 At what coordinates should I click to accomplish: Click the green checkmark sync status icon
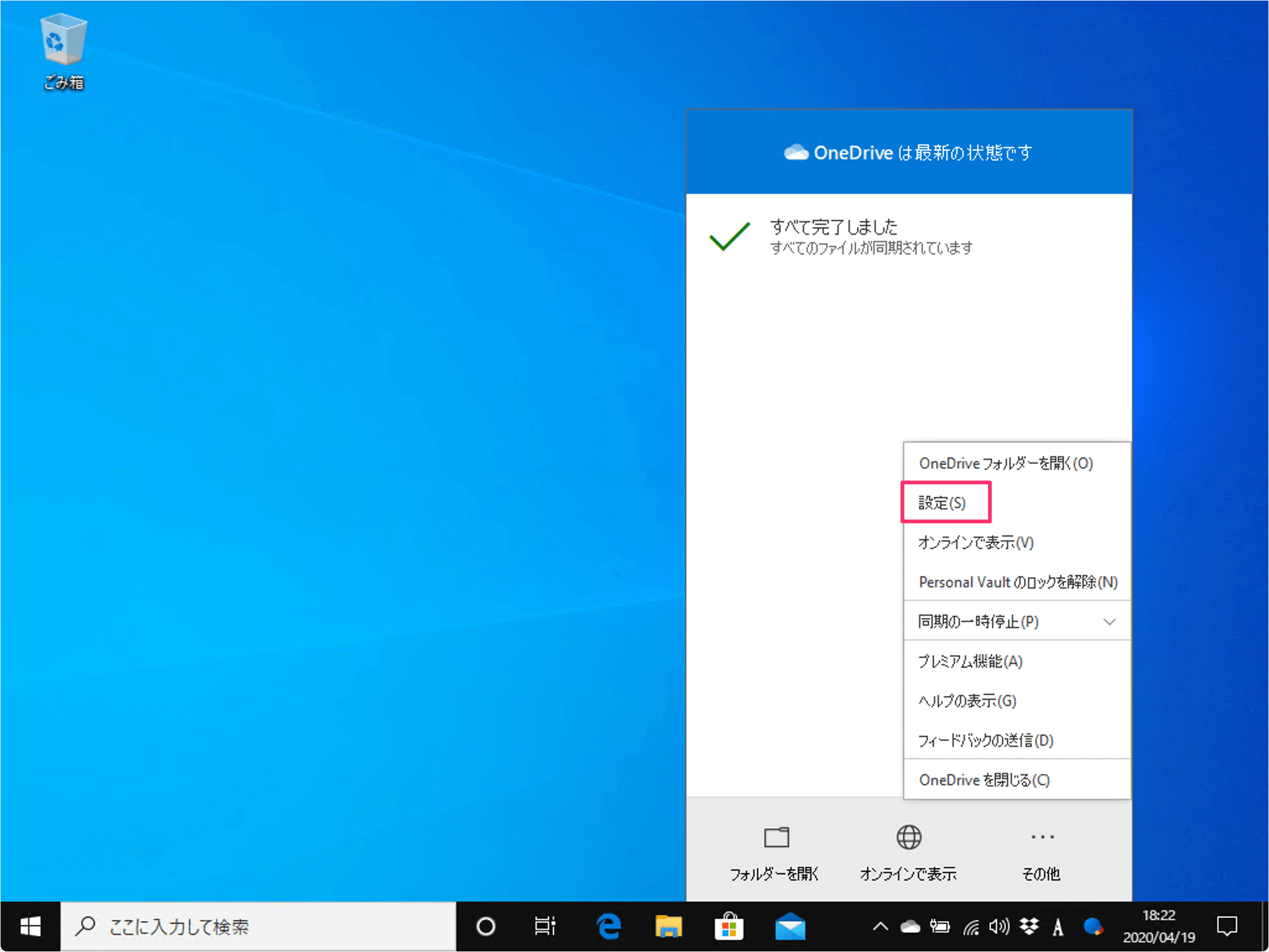coord(730,236)
